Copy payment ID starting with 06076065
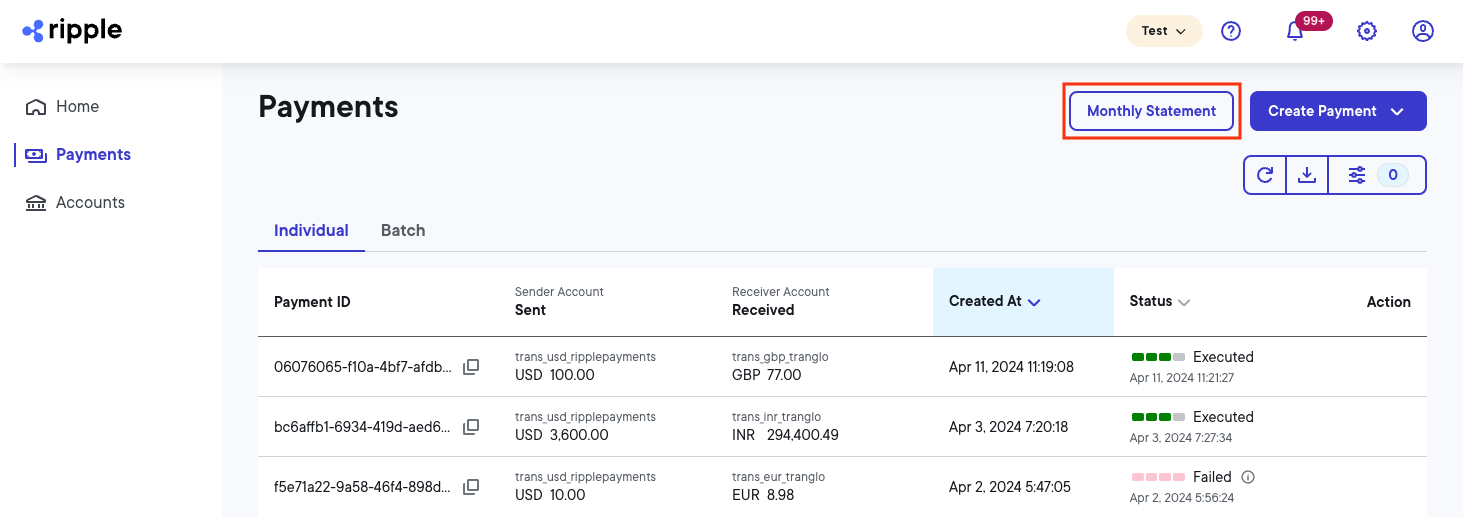 471,367
